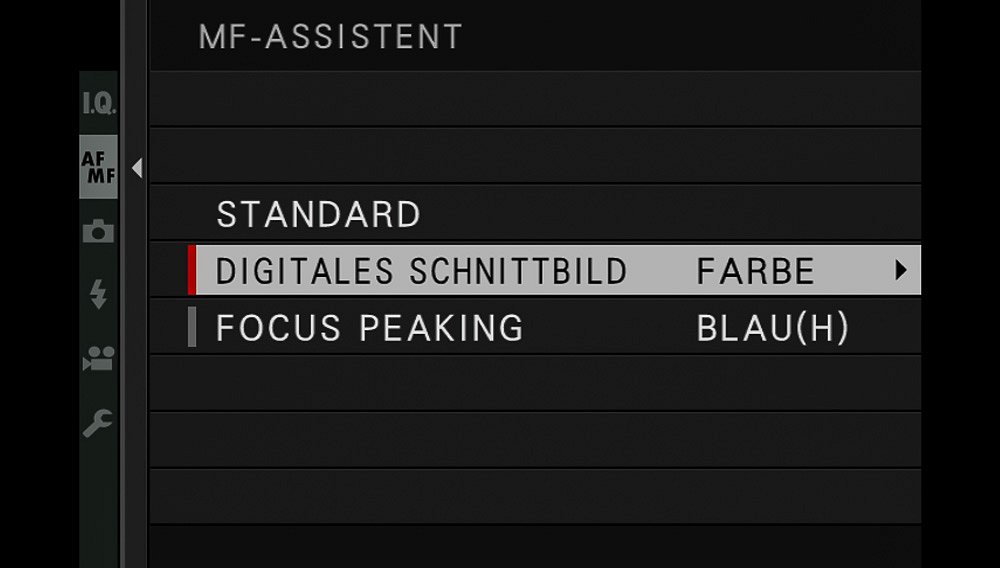This screenshot has height=568, width=1000.
Task: Select the AF MF focus settings tab
Action: (x=98, y=167)
